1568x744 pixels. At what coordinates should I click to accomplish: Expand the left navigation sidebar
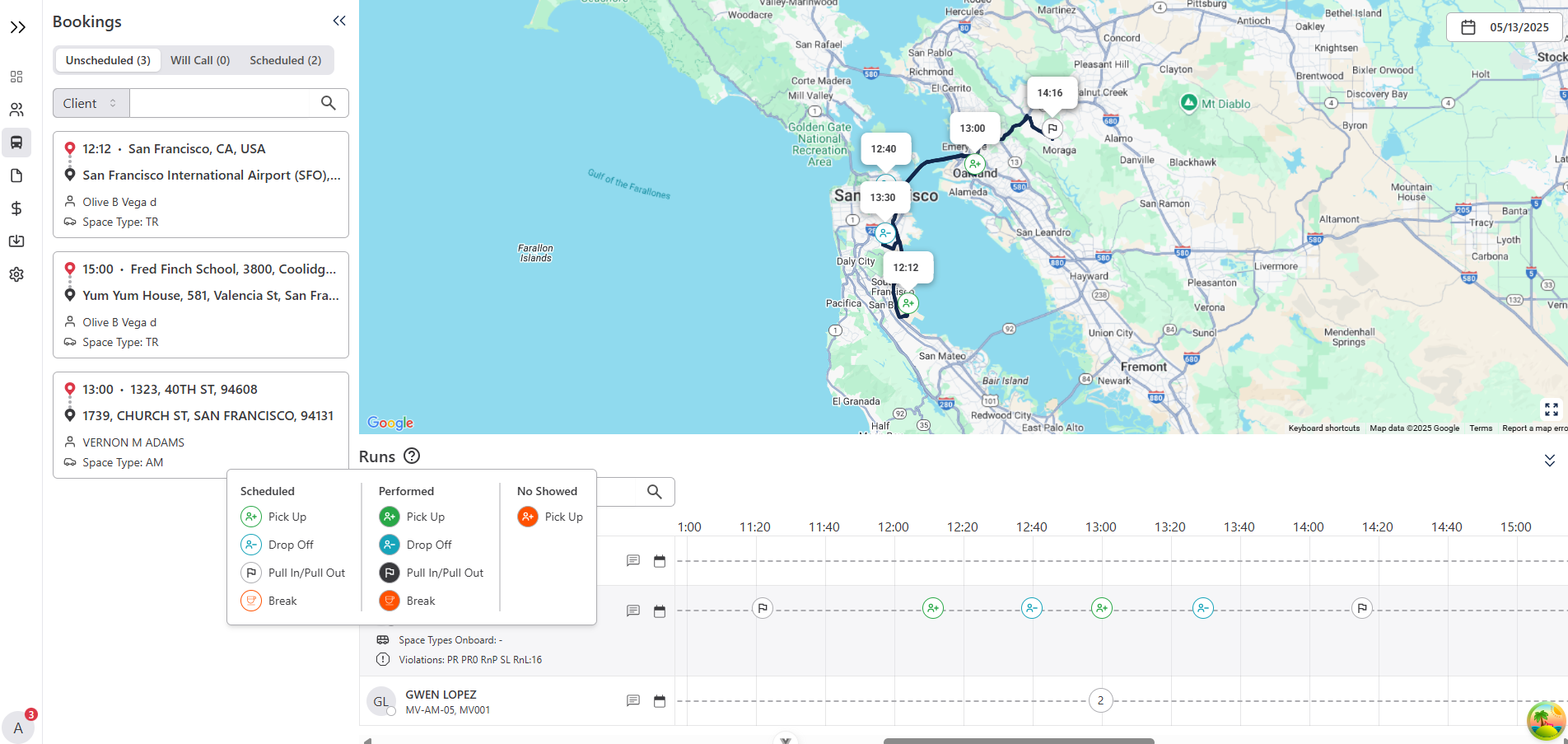tap(18, 27)
